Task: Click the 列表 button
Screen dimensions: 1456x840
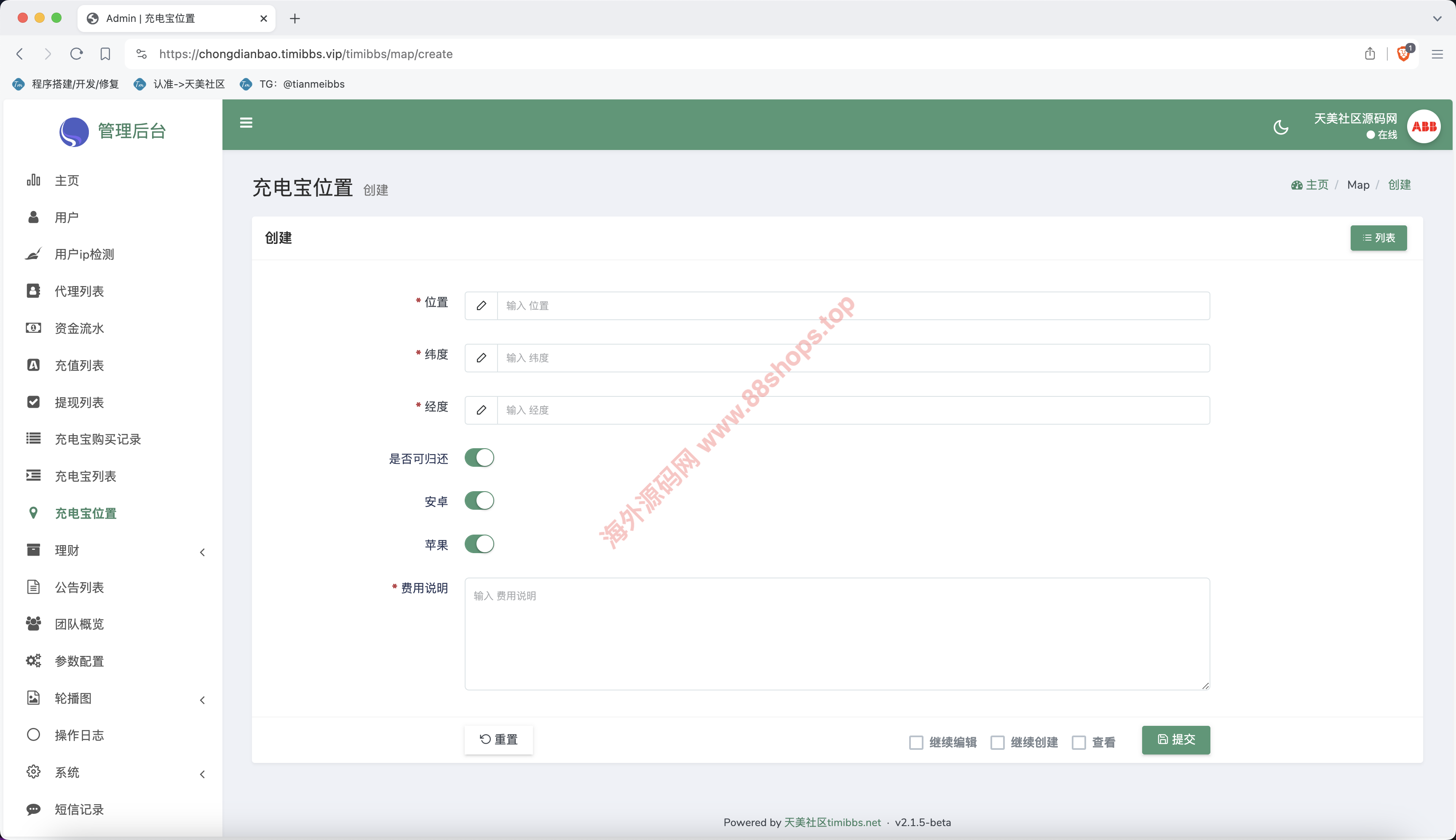Action: click(x=1378, y=238)
